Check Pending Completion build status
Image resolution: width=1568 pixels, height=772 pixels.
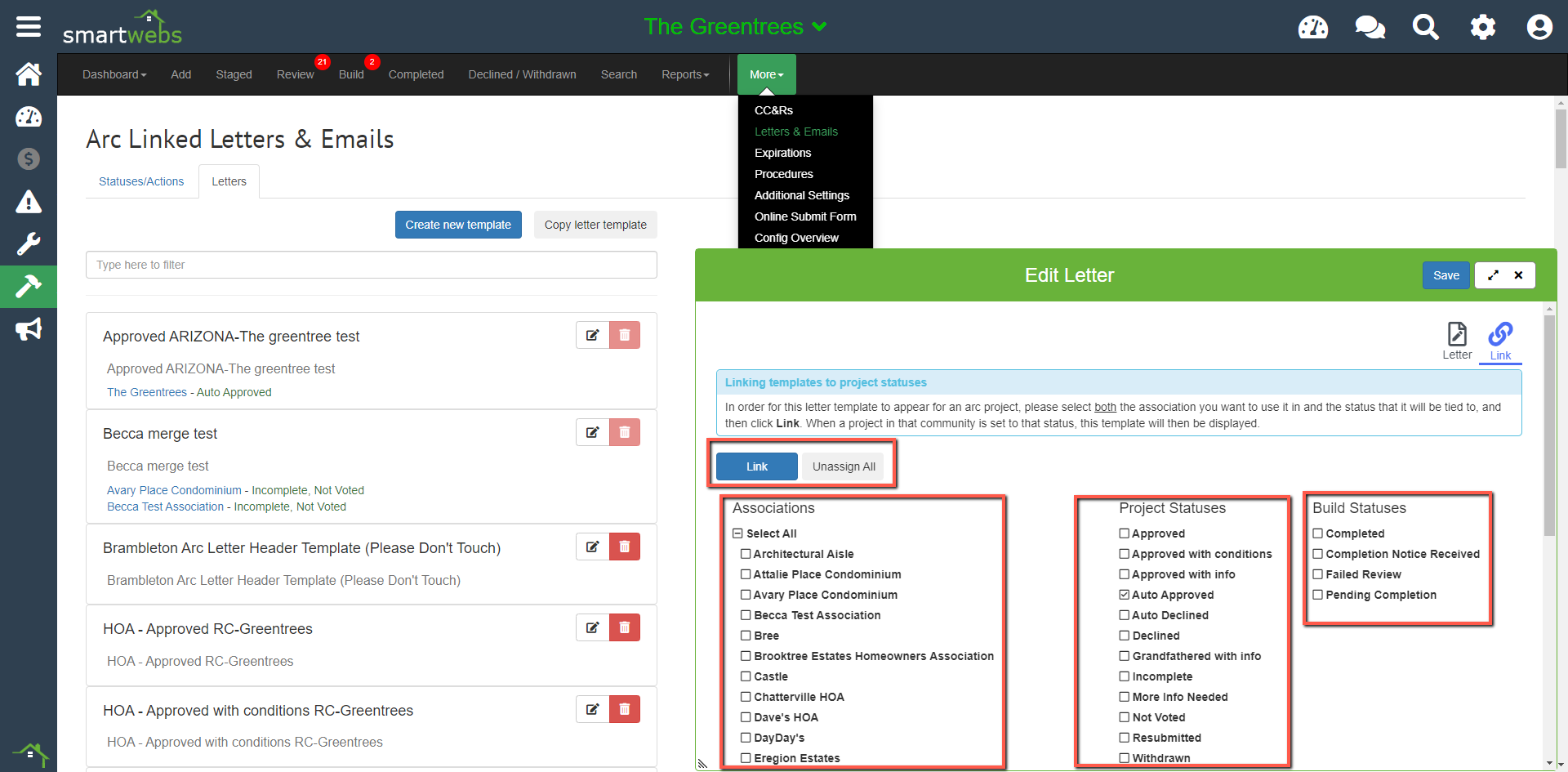pyautogui.click(x=1318, y=595)
